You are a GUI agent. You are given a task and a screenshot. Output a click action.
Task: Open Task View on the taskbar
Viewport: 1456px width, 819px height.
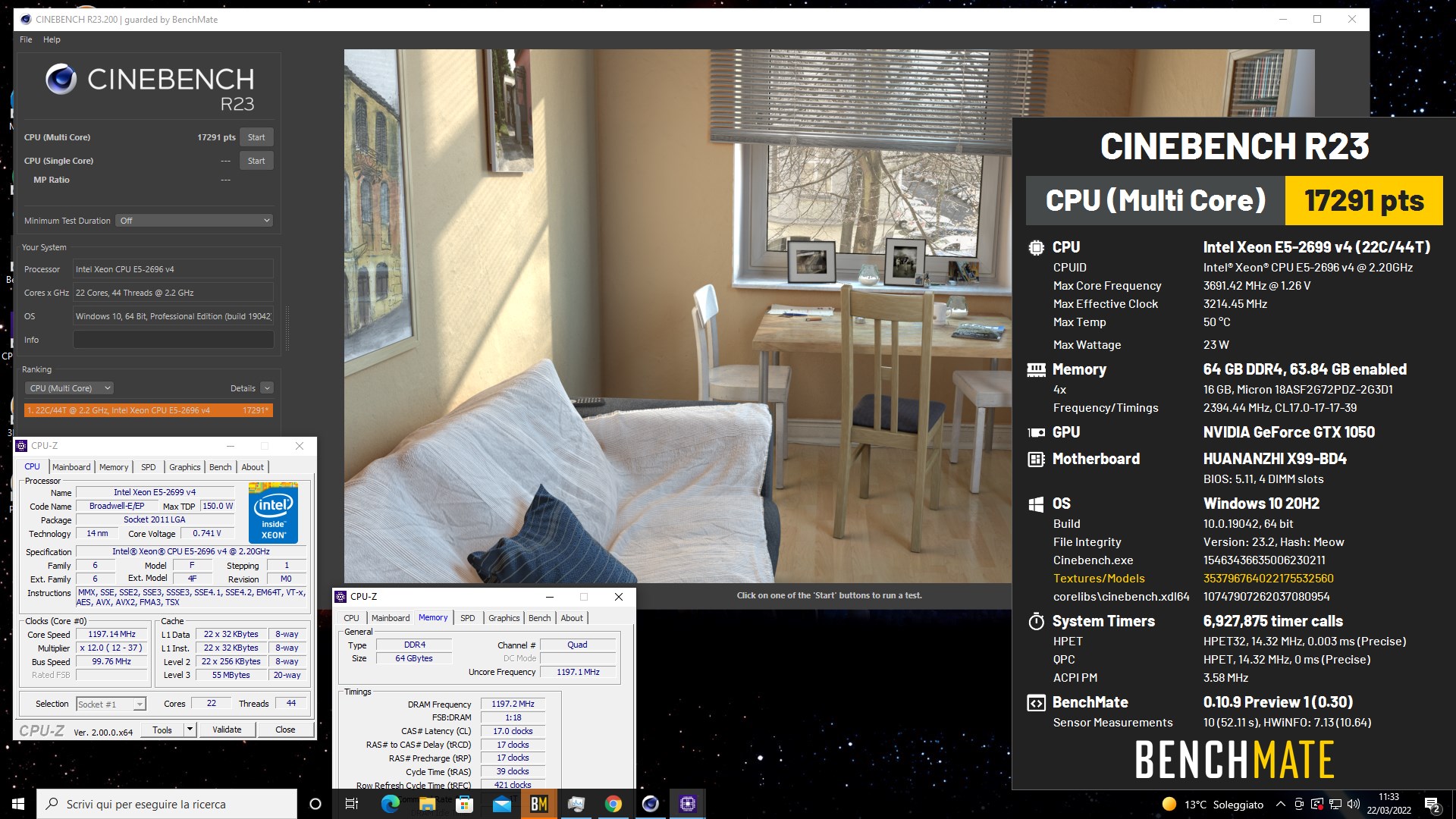pyautogui.click(x=351, y=804)
